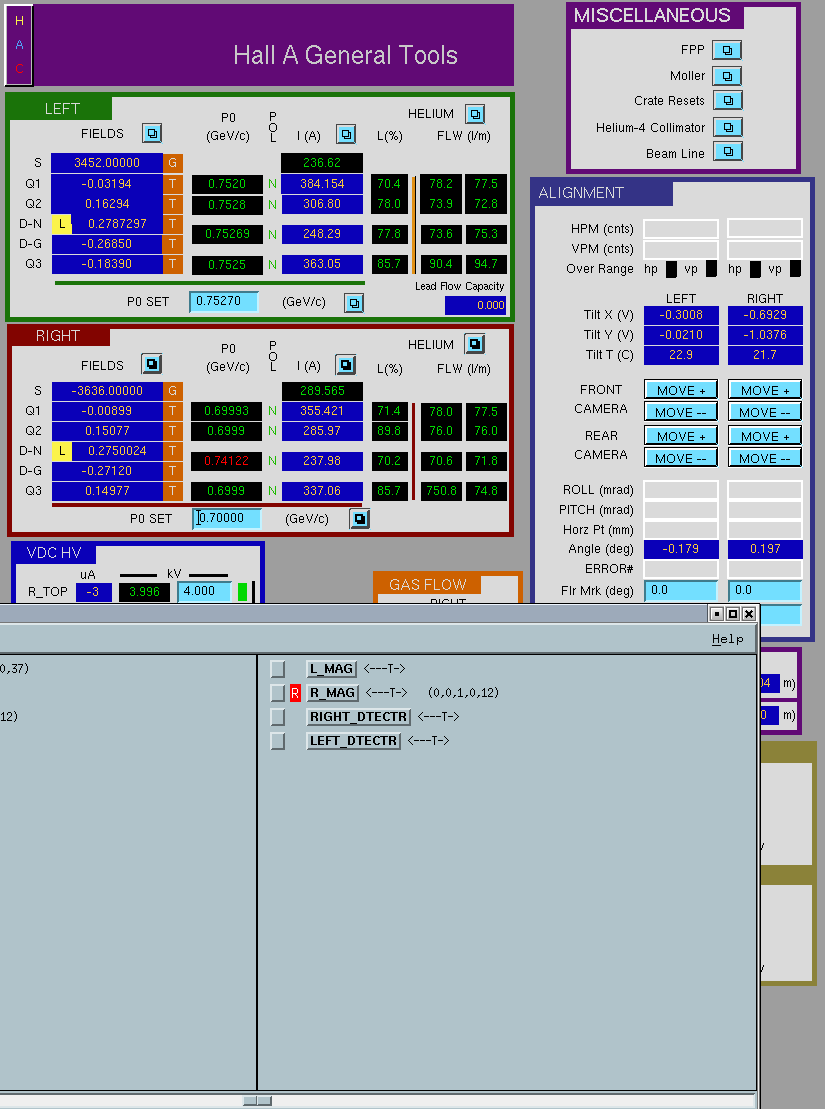Open the FPP related display icon
Screen dimensions: 825x1109
pos(727,50)
